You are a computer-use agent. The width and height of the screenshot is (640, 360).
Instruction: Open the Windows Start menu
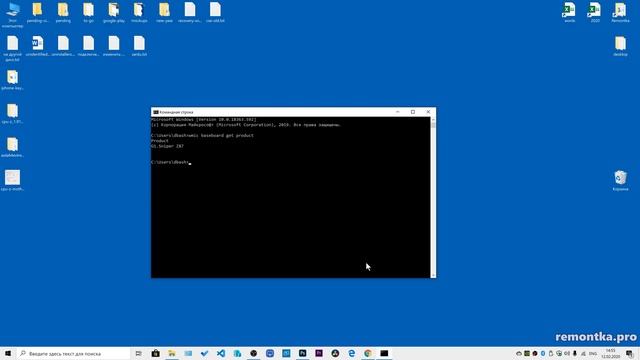tap(8, 353)
